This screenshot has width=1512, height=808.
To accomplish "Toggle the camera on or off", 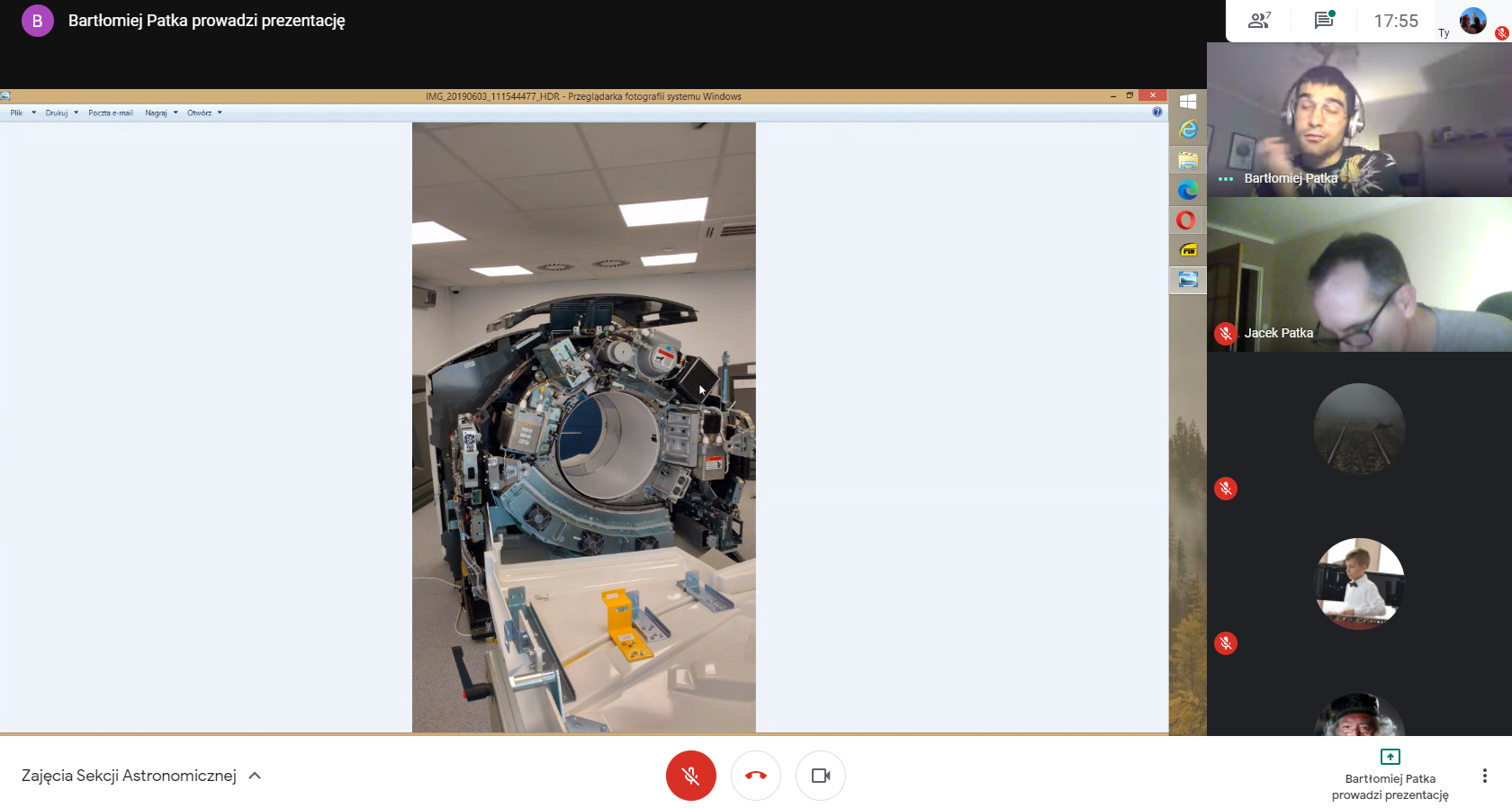I will pyautogui.click(x=820, y=776).
